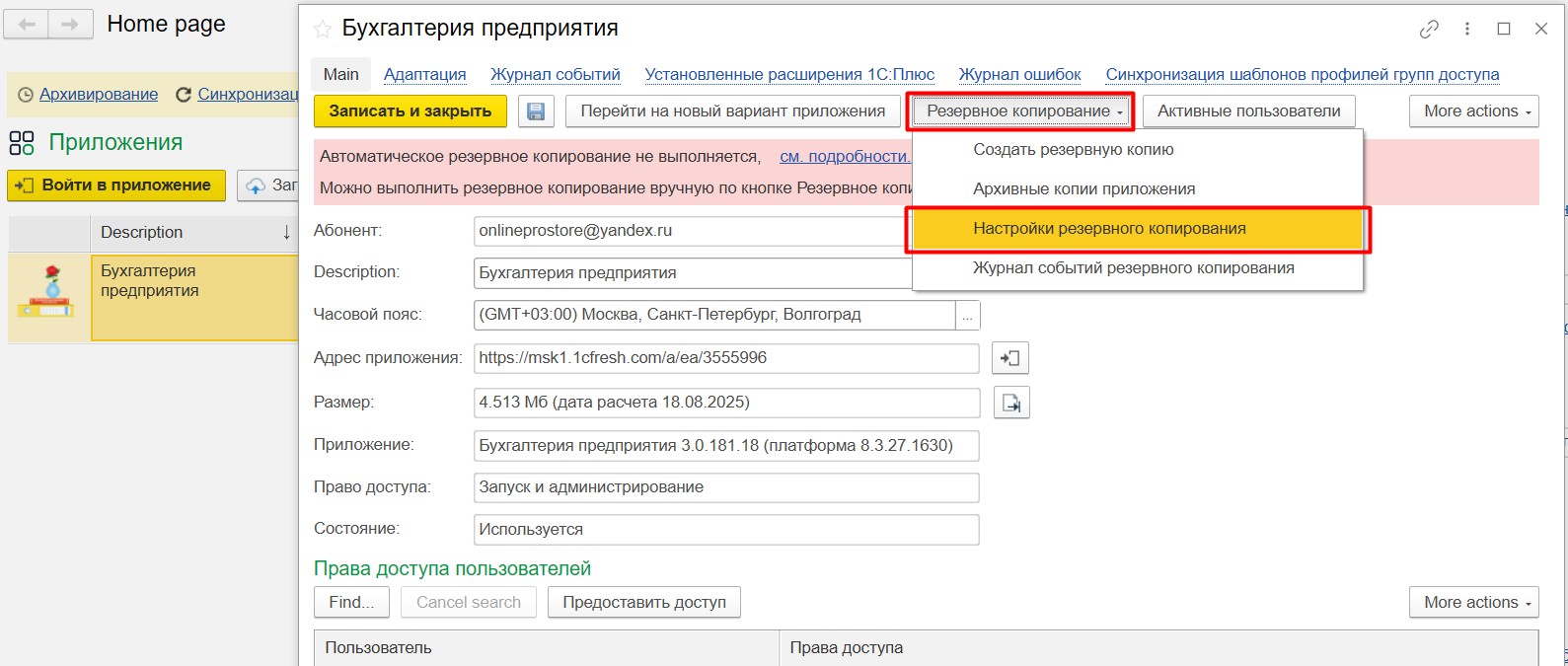Go back with the left arrow

(27, 25)
